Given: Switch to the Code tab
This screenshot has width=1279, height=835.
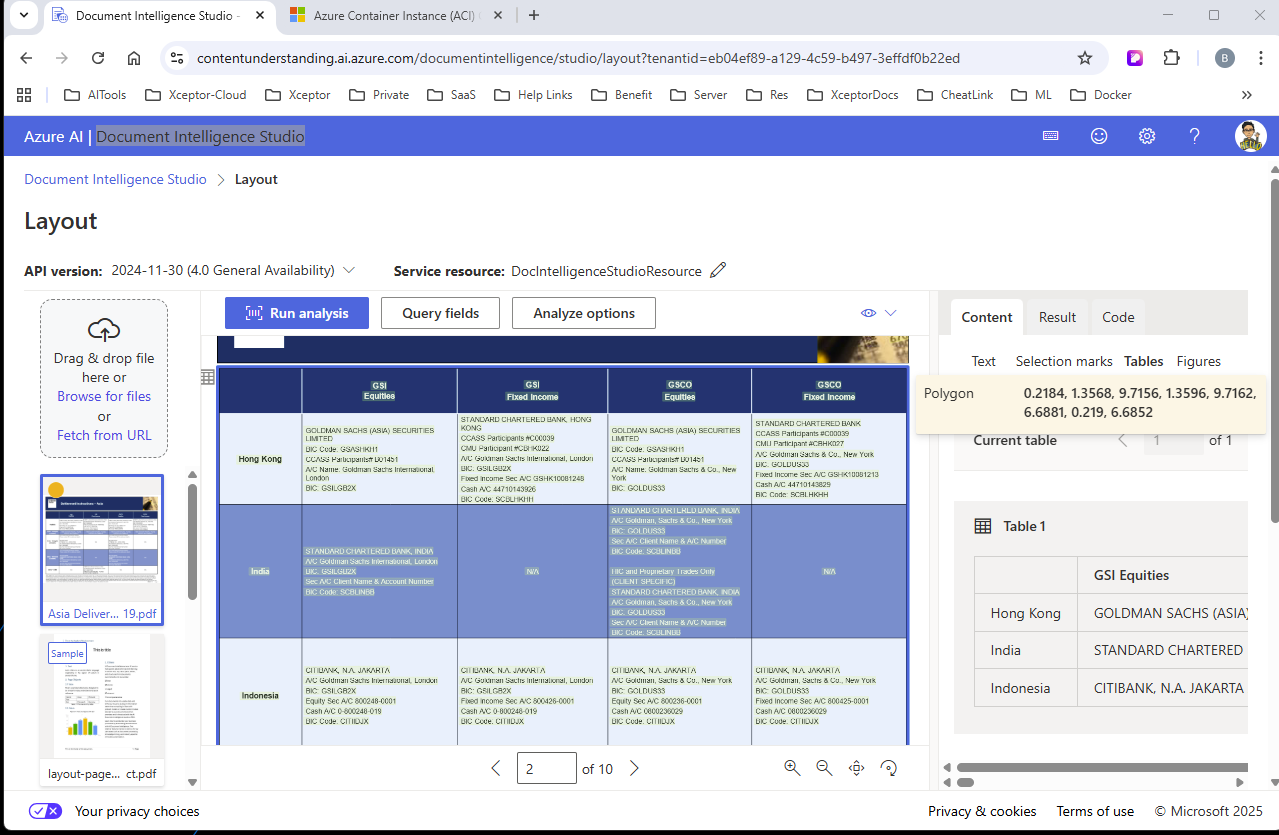Looking at the screenshot, I should tap(1118, 317).
